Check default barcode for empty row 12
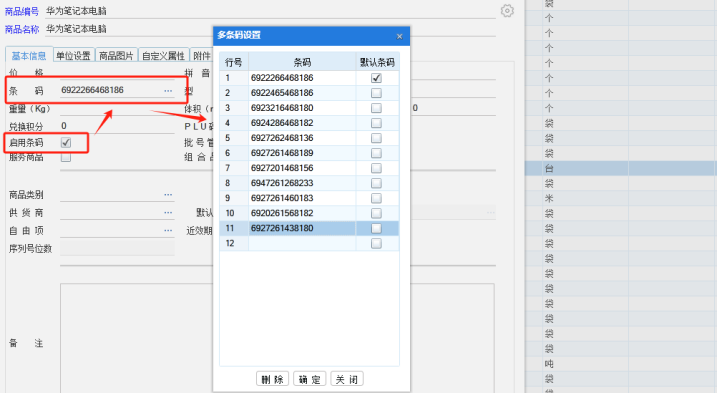Image resolution: width=718 pixels, height=394 pixels. pos(376,243)
